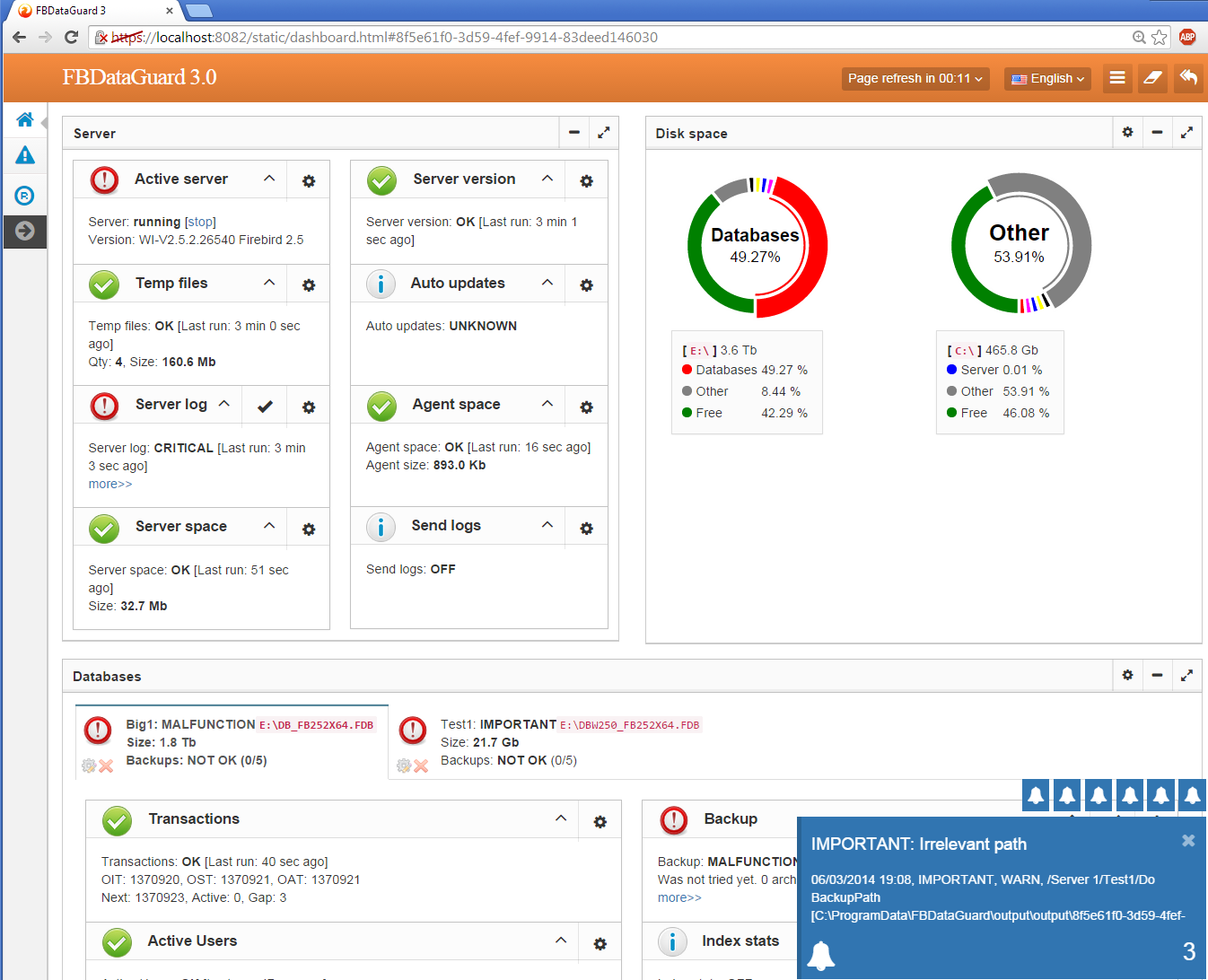Viewport: 1208px width, 980px height.
Task: Open Send logs settings gear
Action: pyautogui.click(x=587, y=529)
